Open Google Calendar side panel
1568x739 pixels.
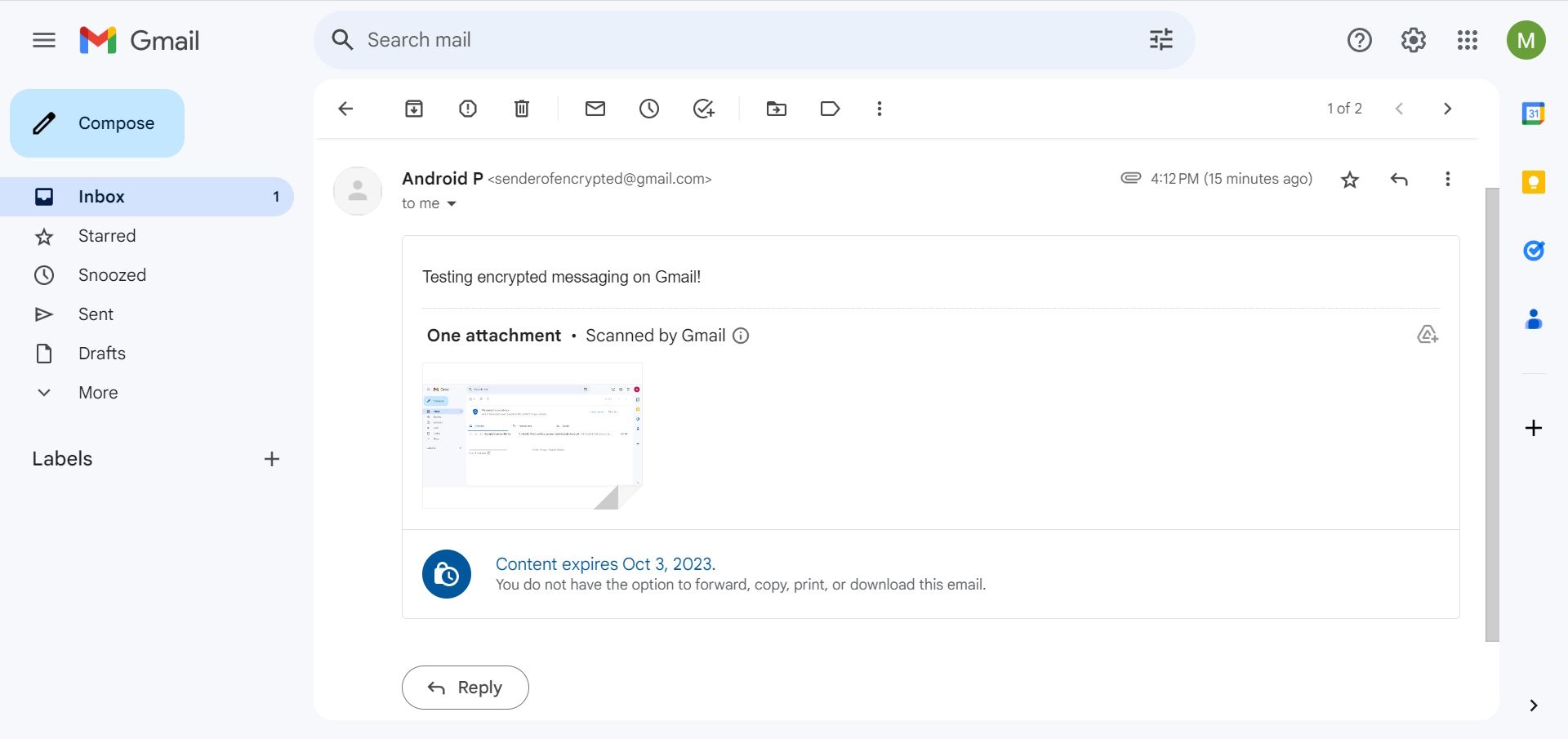(1534, 114)
